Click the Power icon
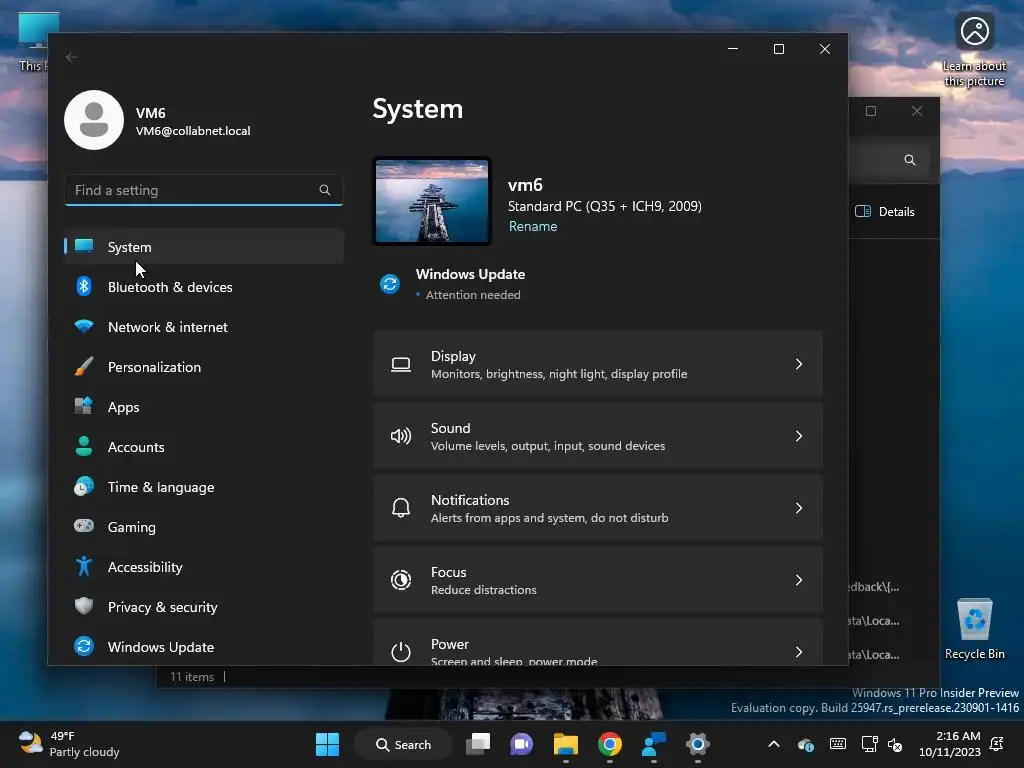 coord(401,652)
